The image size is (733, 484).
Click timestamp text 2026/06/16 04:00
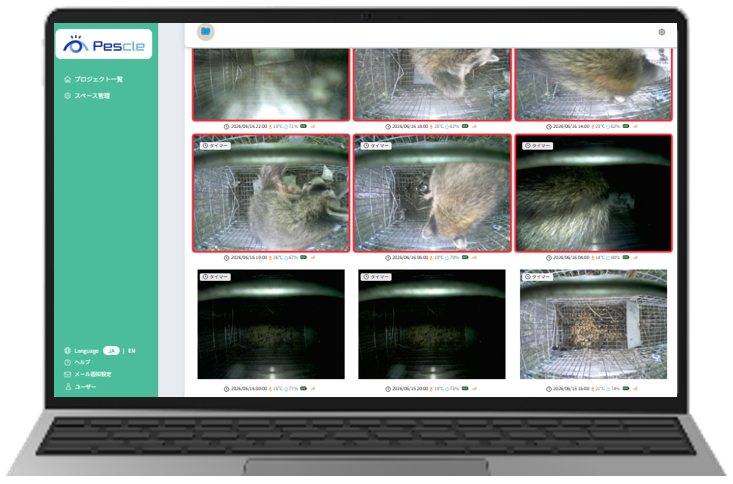click(571, 258)
